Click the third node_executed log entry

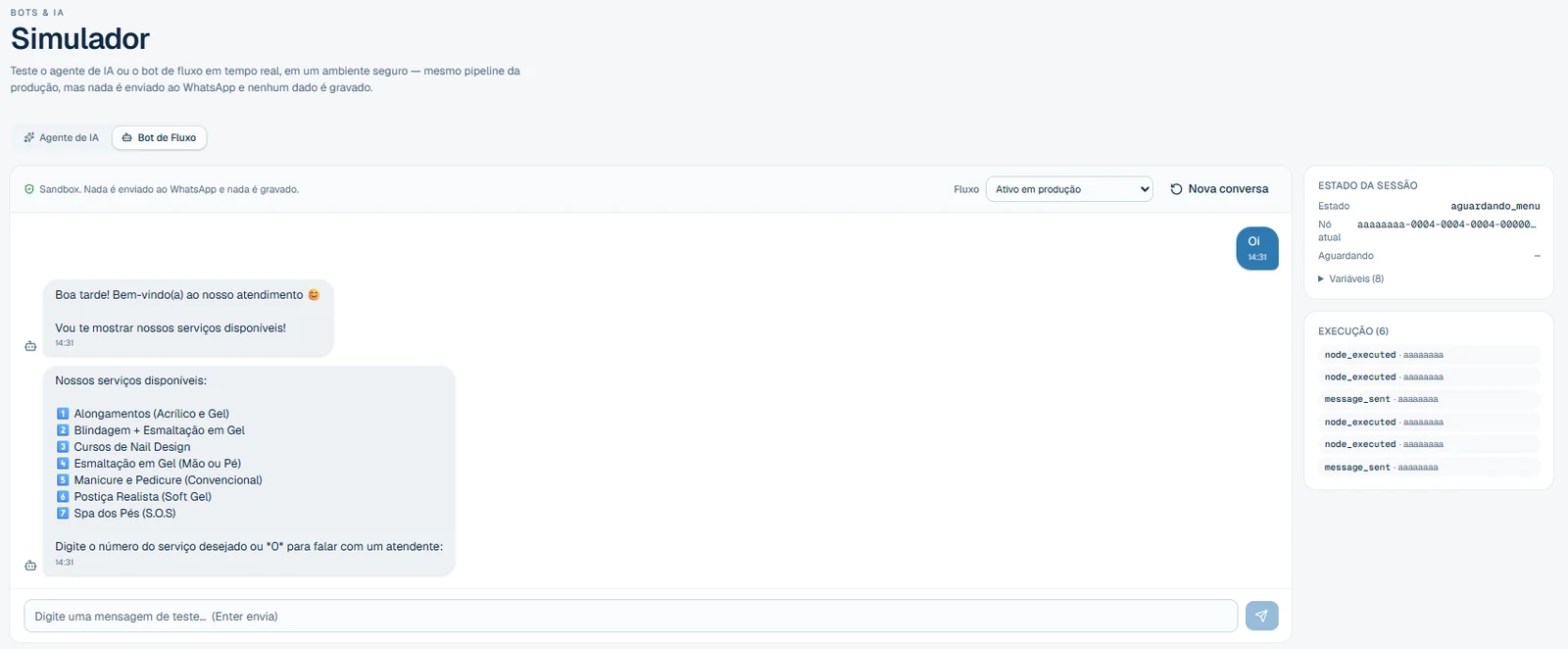coord(1429,423)
